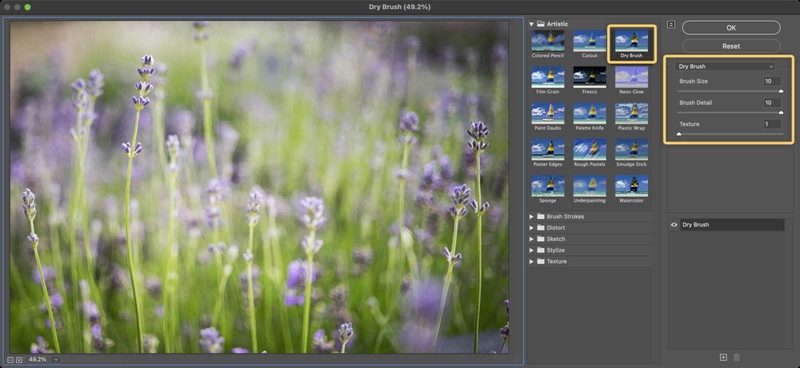Open the Dry Brush filter dropdown
The height and width of the screenshot is (368, 800).
[725, 66]
